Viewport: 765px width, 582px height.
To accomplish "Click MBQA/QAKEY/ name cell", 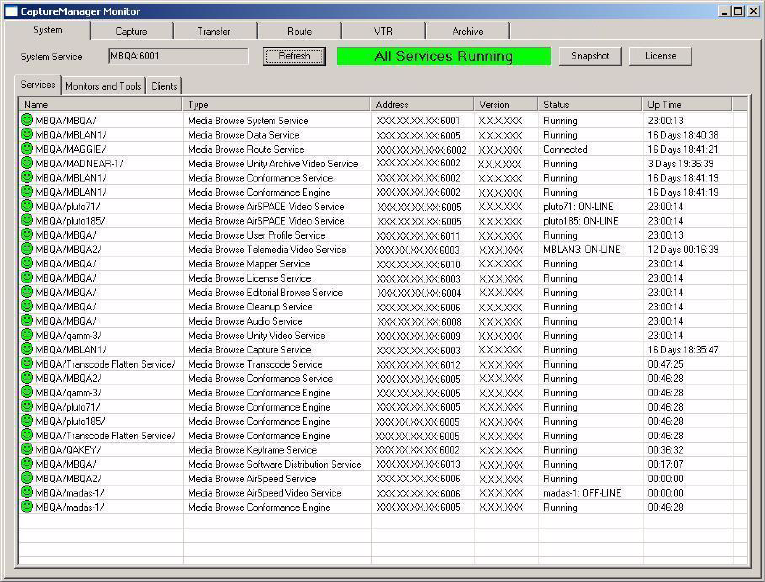I will pos(68,450).
